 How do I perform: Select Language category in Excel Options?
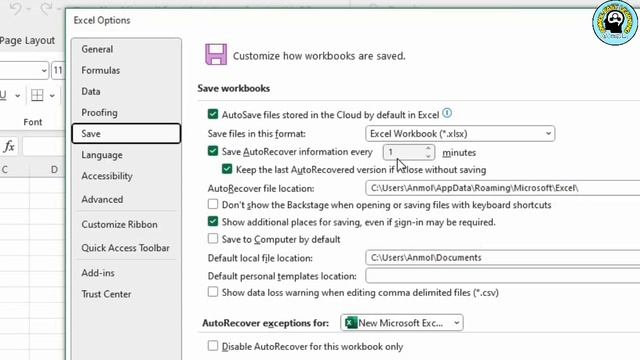click(126, 155)
